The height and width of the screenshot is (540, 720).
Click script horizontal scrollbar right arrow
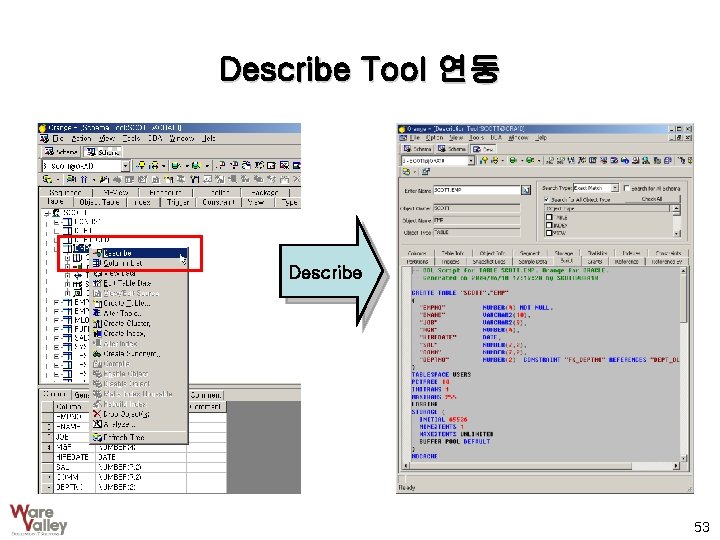[676, 466]
